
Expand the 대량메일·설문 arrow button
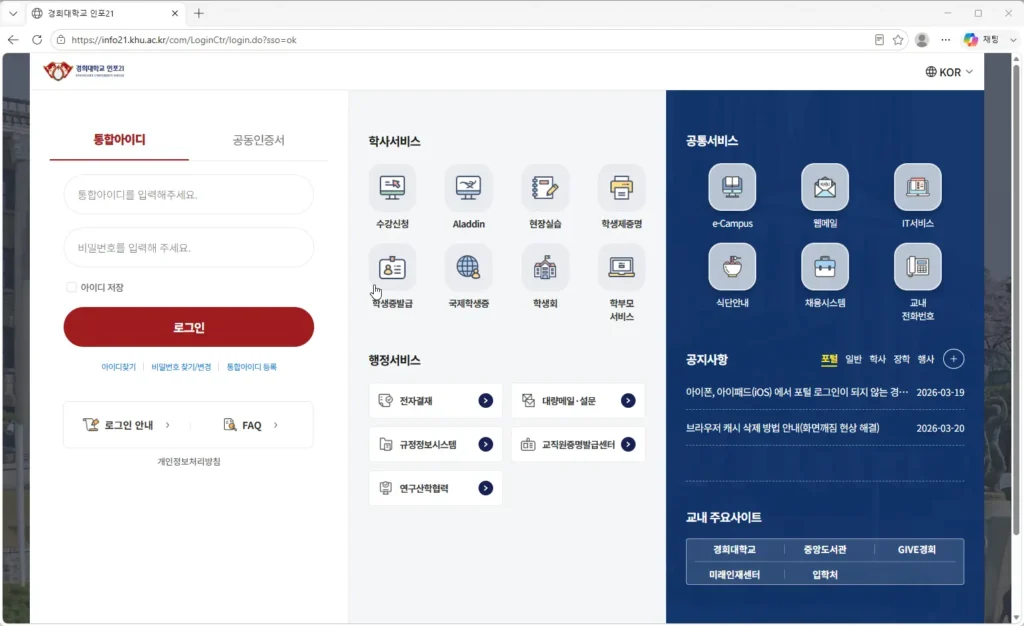[x=628, y=401]
